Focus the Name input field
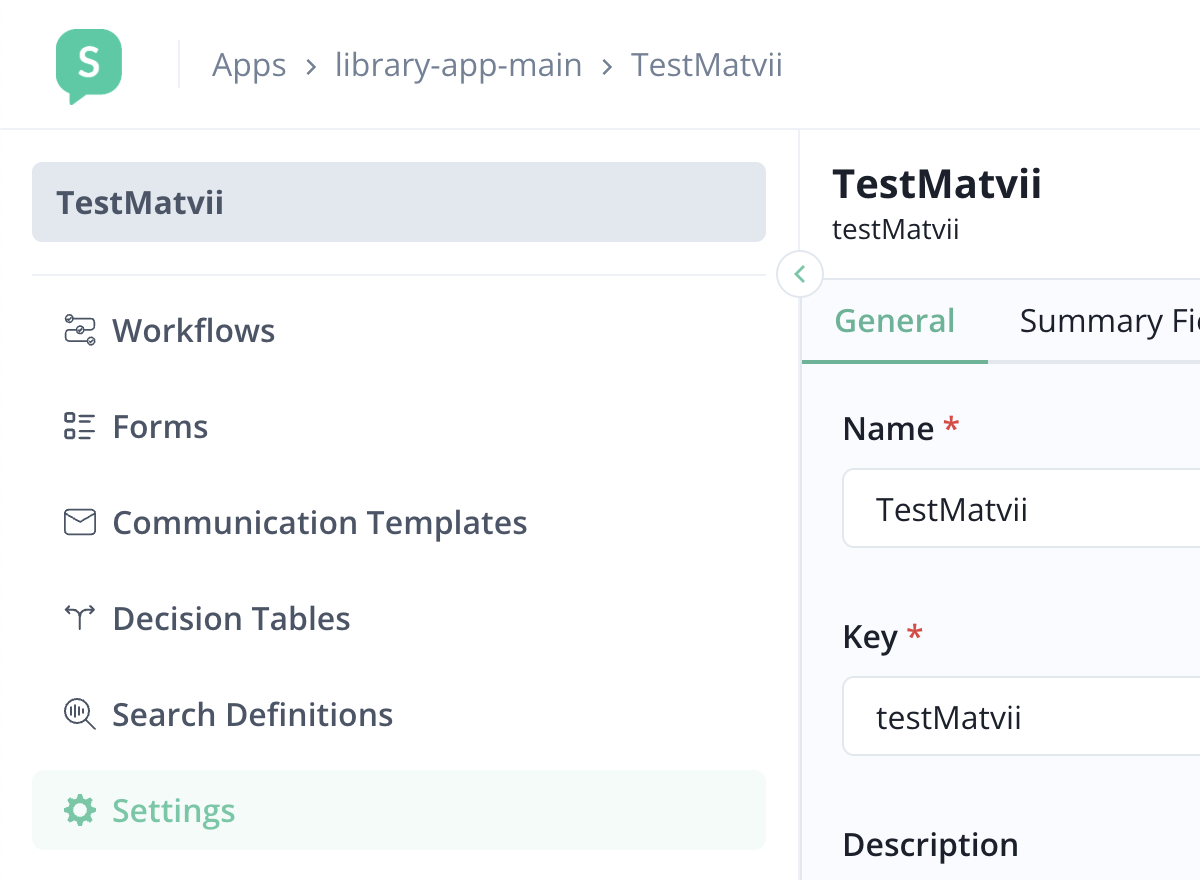 tap(1020, 509)
